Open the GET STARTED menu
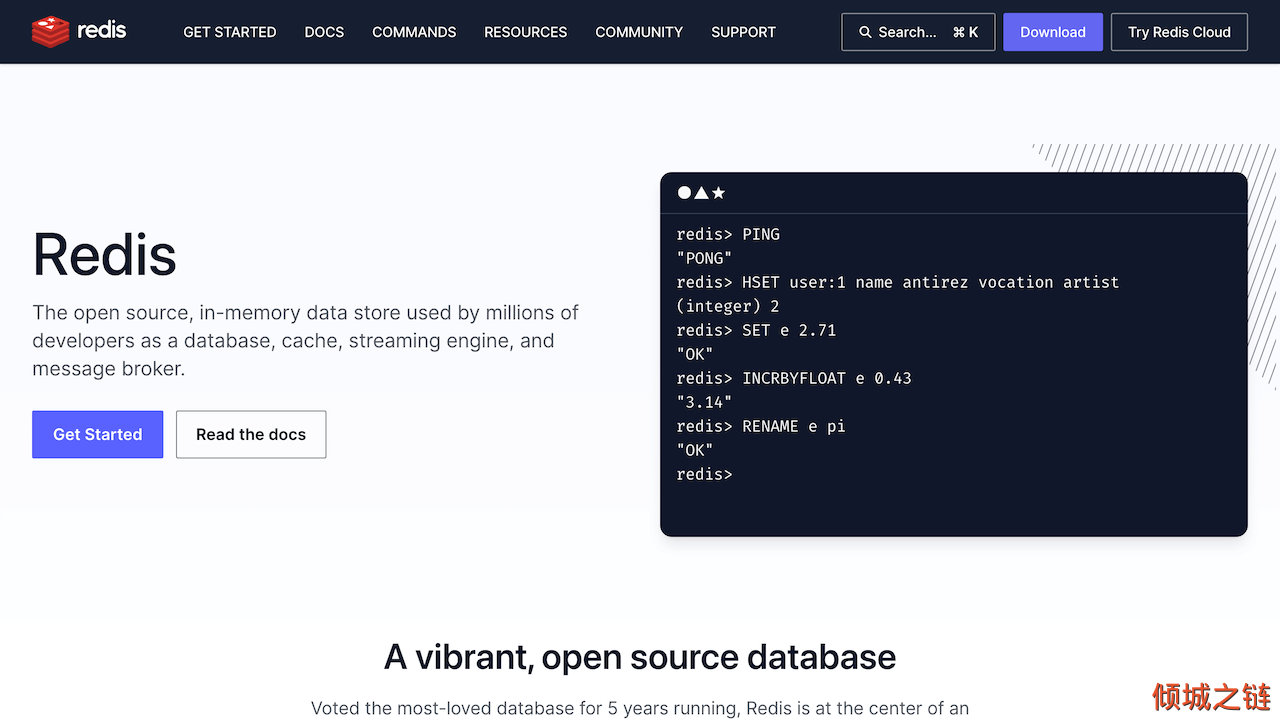The width and height of the screenshot is (1280, 720). click(x=230, y=32)
